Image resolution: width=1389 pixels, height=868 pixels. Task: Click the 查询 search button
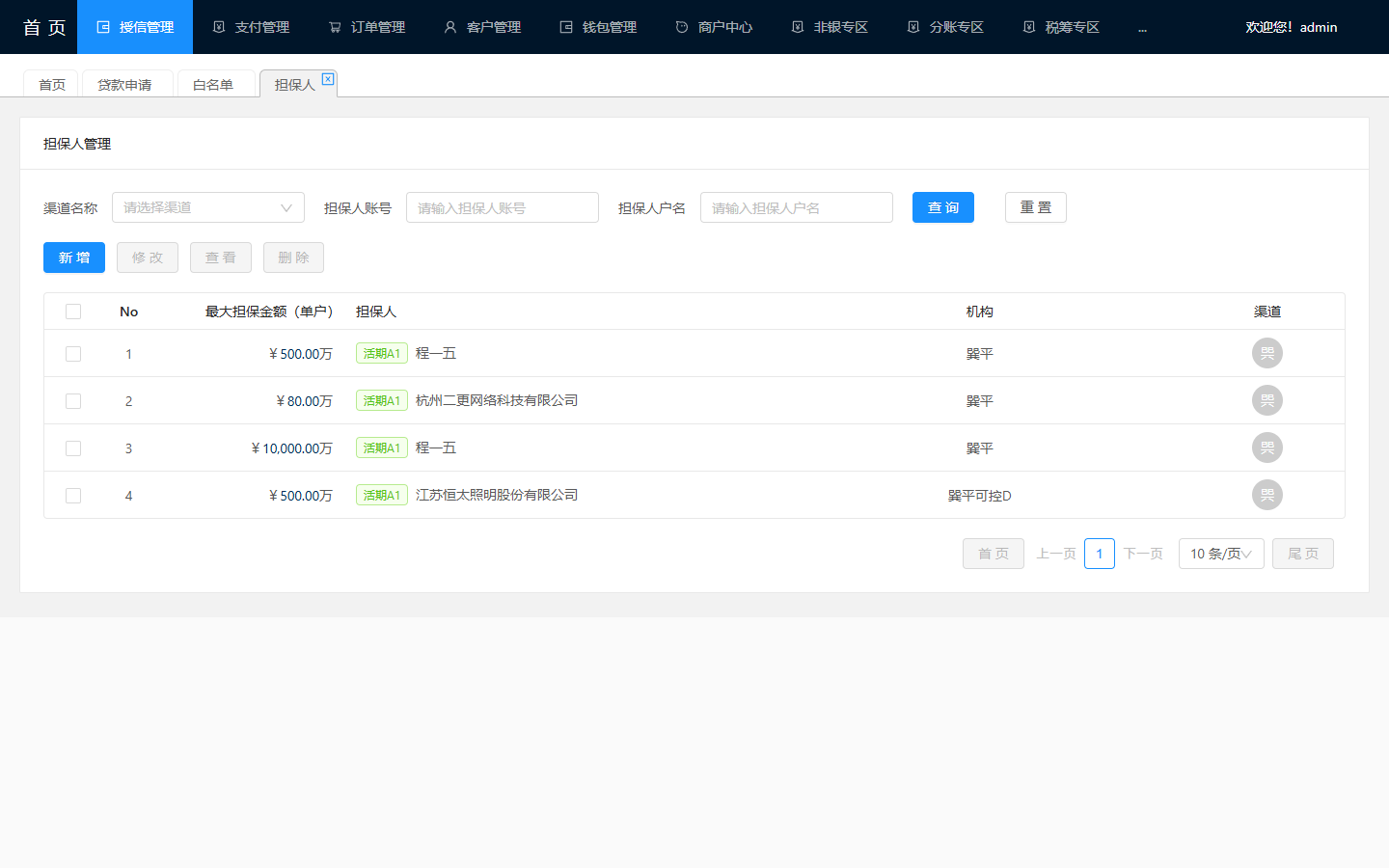pos(943,207)
